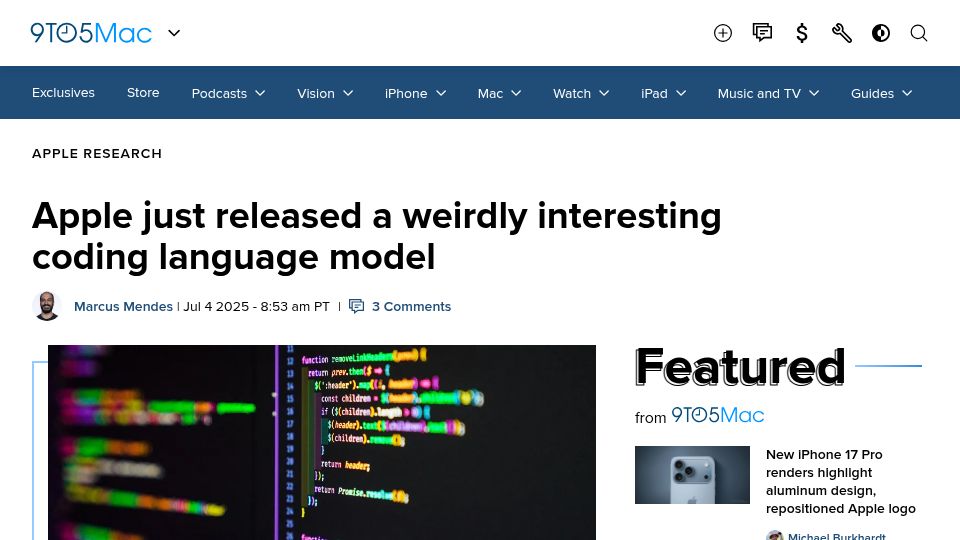Open the Exclusives nav item
Viewport: 960px width, 540px height.
[63, 93]
